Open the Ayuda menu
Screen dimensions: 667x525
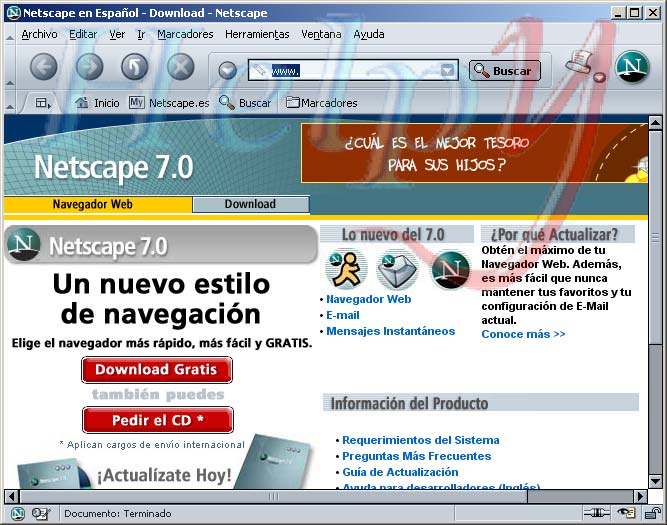coord(369,34)
